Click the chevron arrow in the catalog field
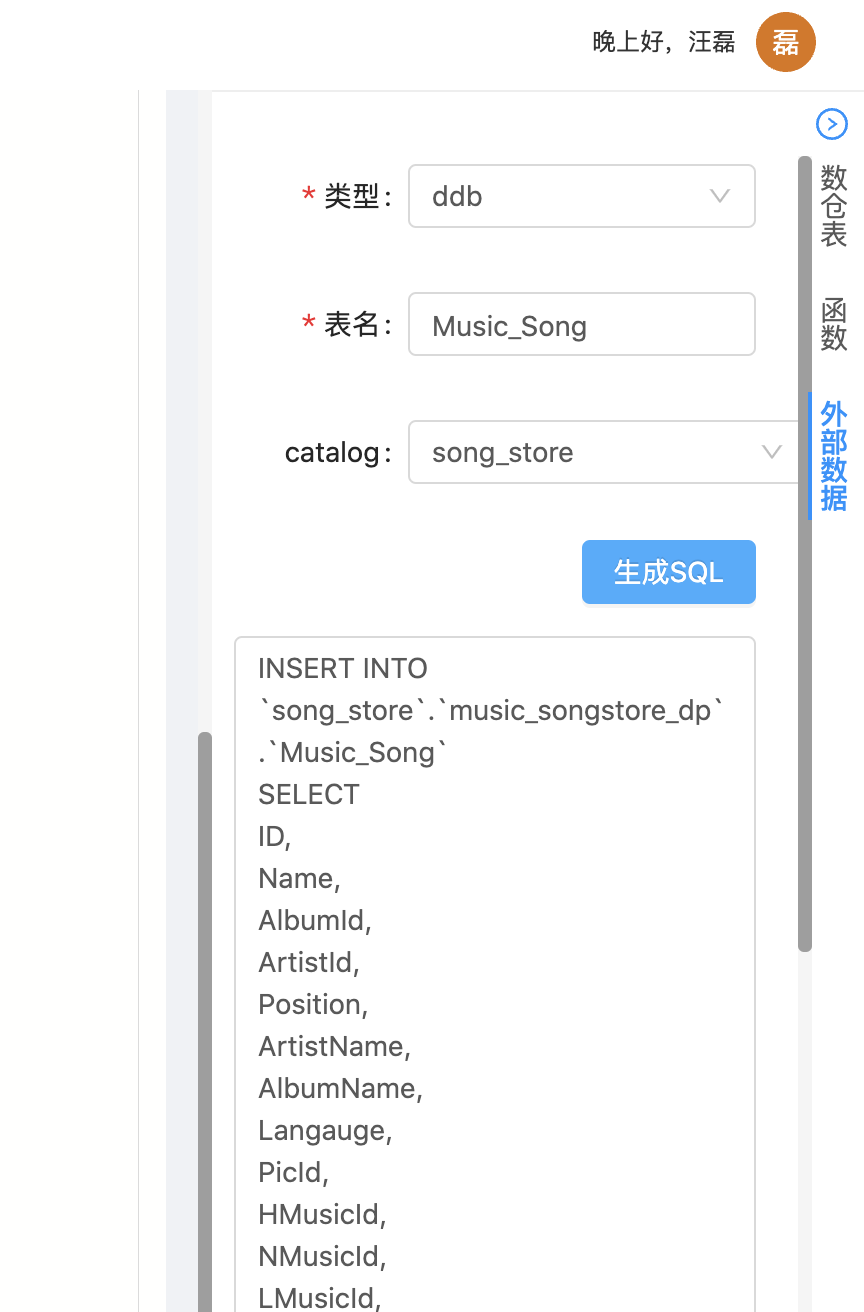This screenshot has width=864, height=1312. [x=771, y=452]
